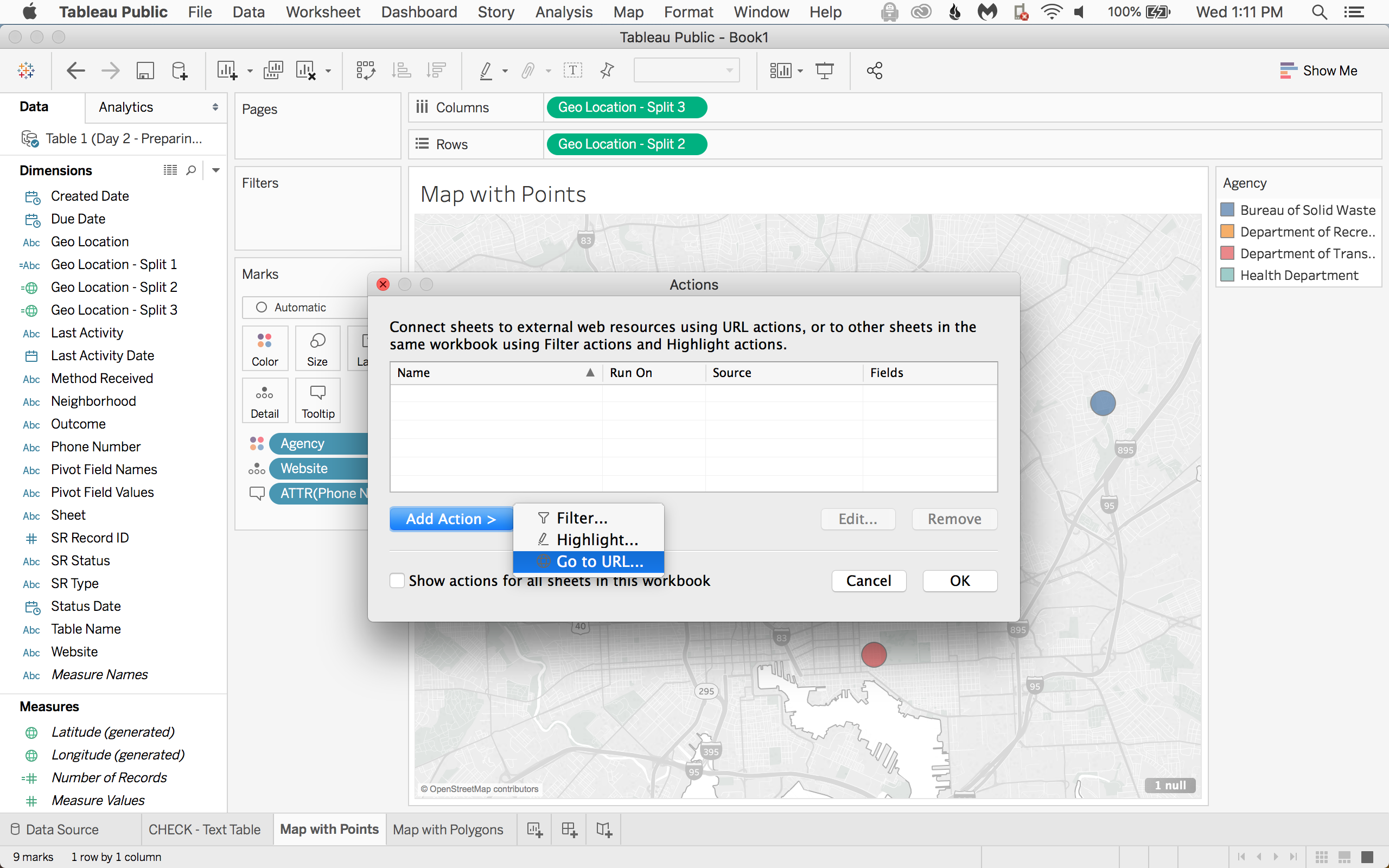Click the Edit... button
Image resolution: width=1389 pixels, height=868 pixels.
pos(857,519)
